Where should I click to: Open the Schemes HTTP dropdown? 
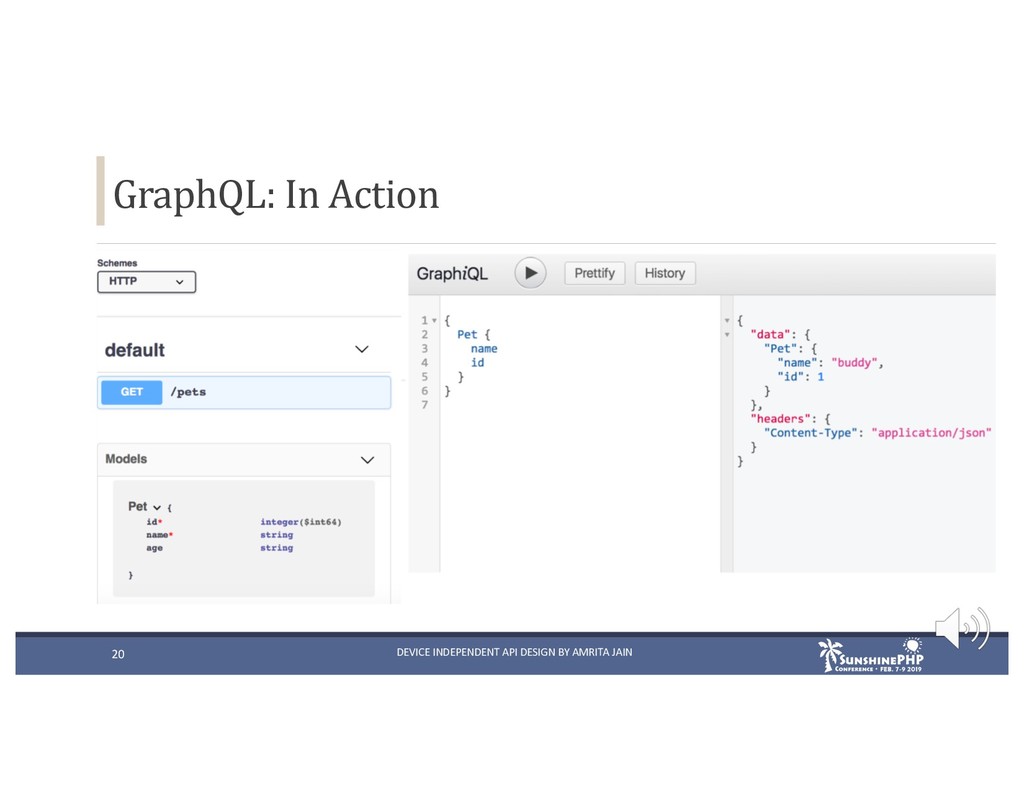[x=146, y=282]
